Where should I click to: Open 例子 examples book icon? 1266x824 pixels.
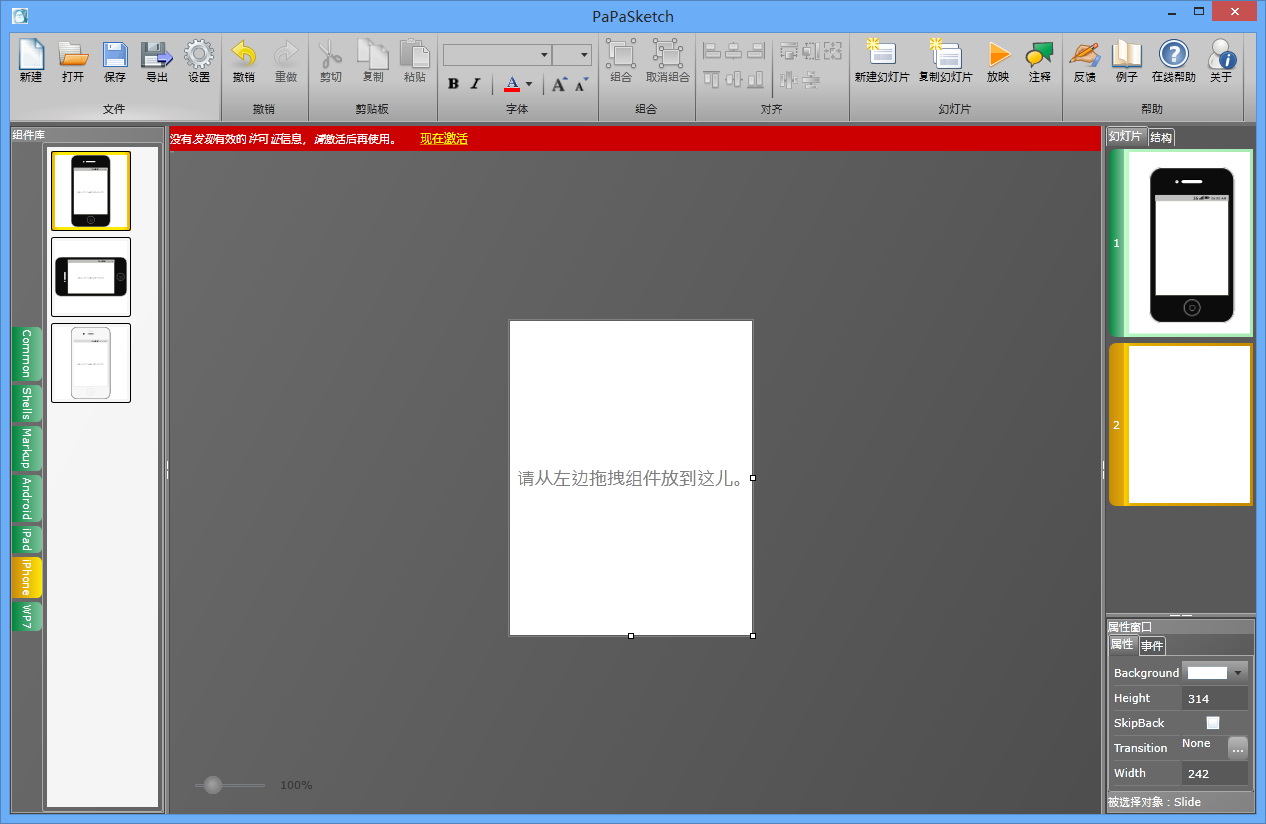pos(1127,61)
